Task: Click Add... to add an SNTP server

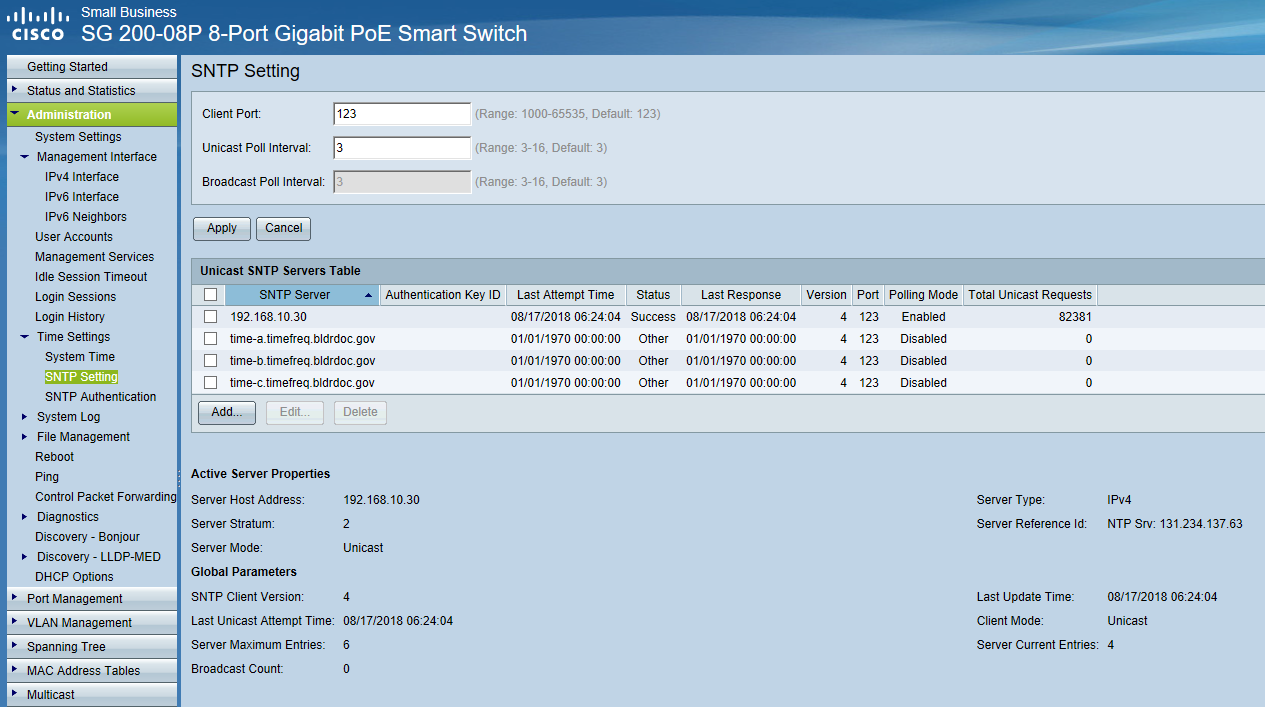Action: pos(227,412)
